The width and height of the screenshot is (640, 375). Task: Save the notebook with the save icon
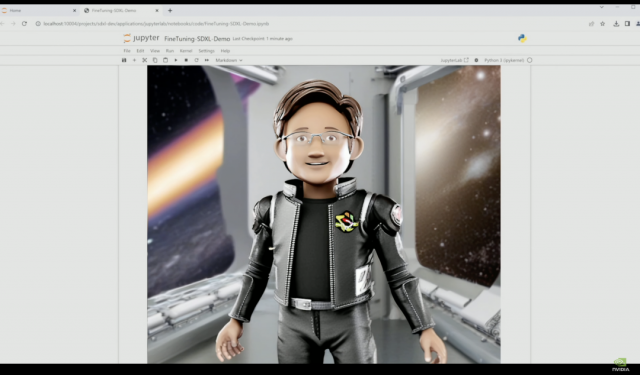124,60
